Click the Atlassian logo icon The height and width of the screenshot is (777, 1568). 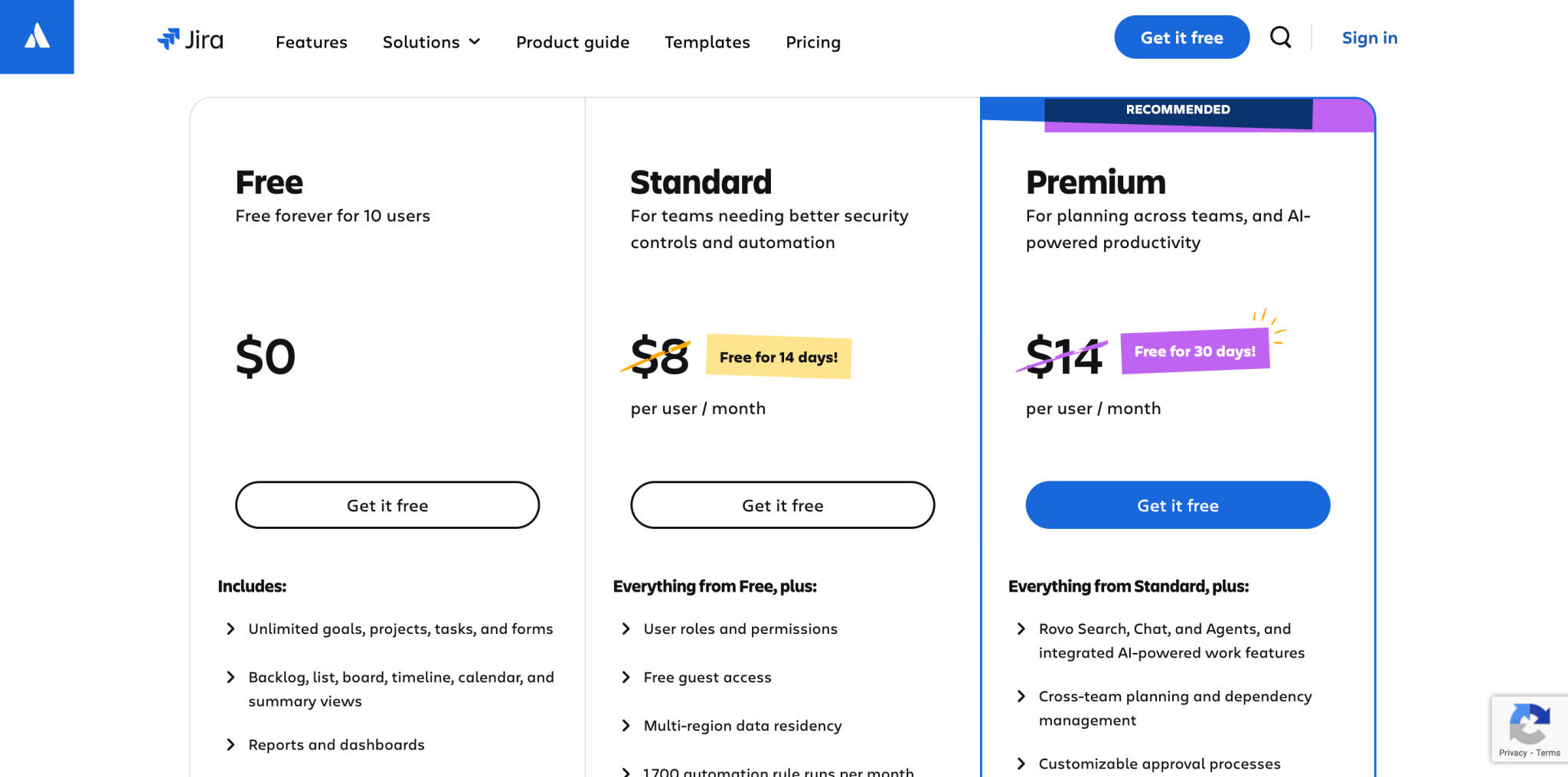(38, 36)
